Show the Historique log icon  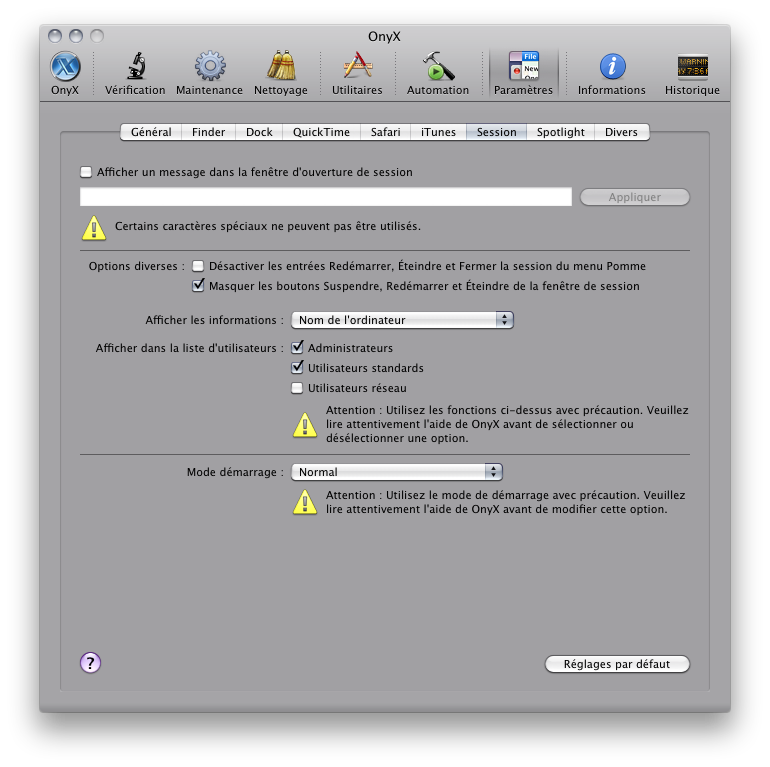coord(692,67)
